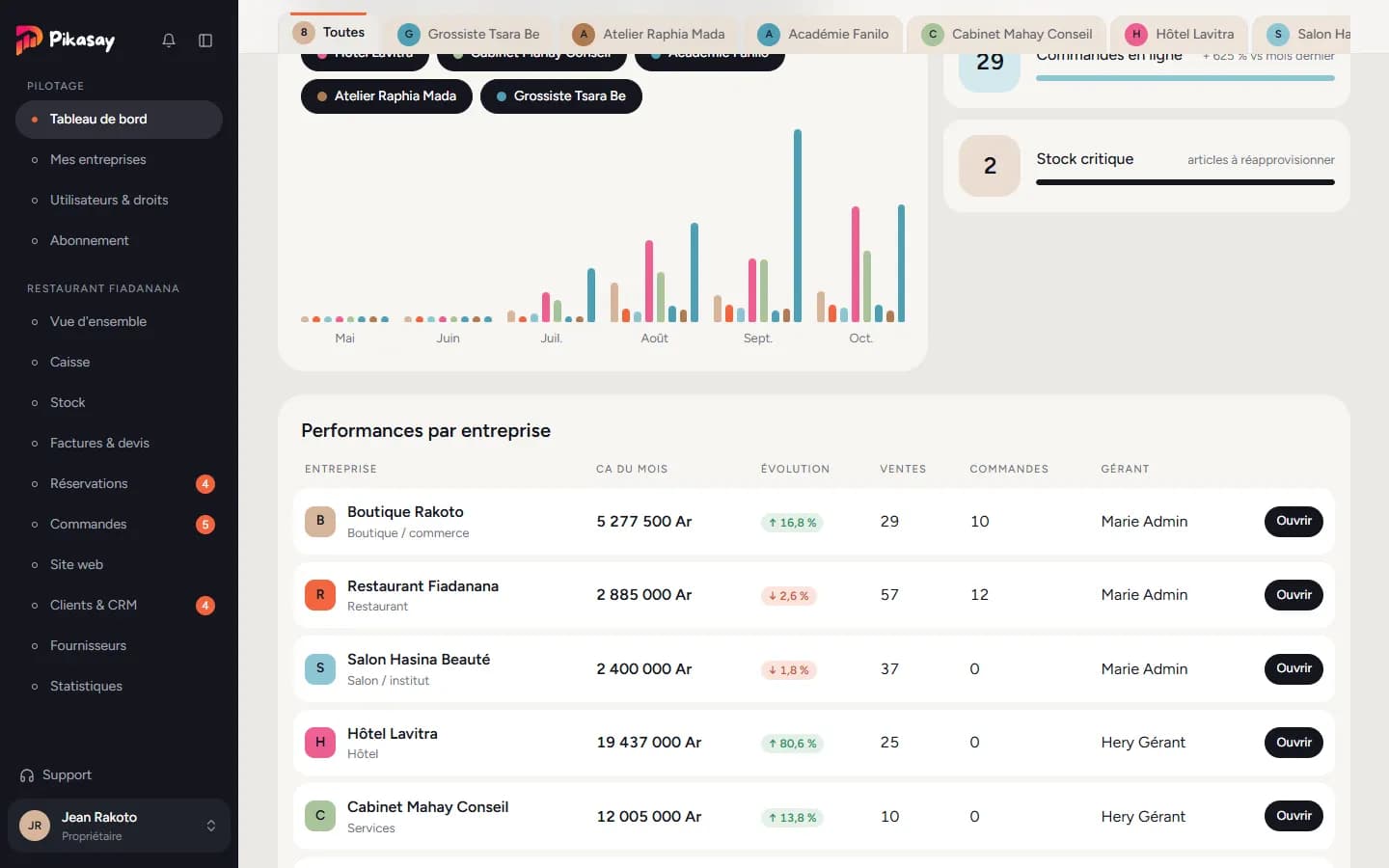Open Hôtel Lavitra with Ouvrir button
Screen dimensions: 1389x868
coord(1294,743)
